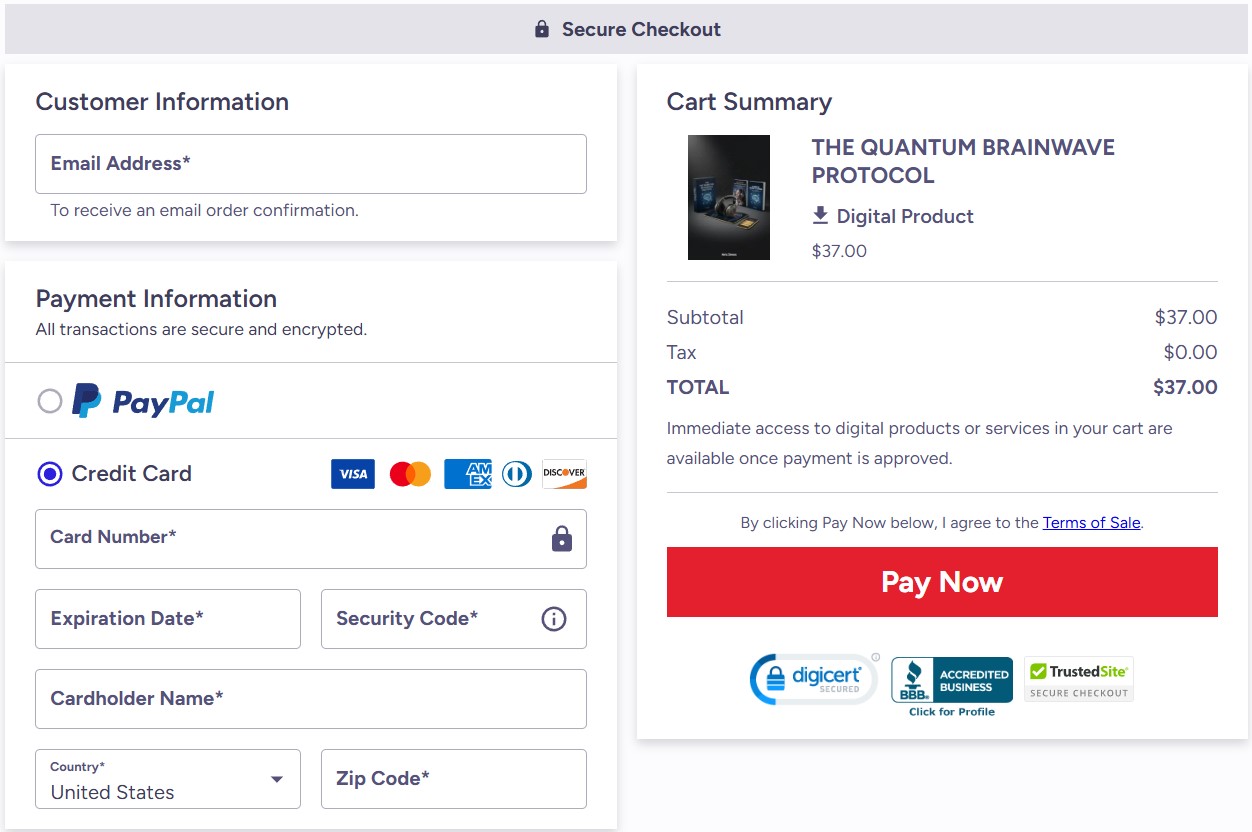Image resolution: width=1252 pixels, height=832 pixels.
Task: Click the Pay Now button
Action: pyautogui.click(x=941, y=581)
